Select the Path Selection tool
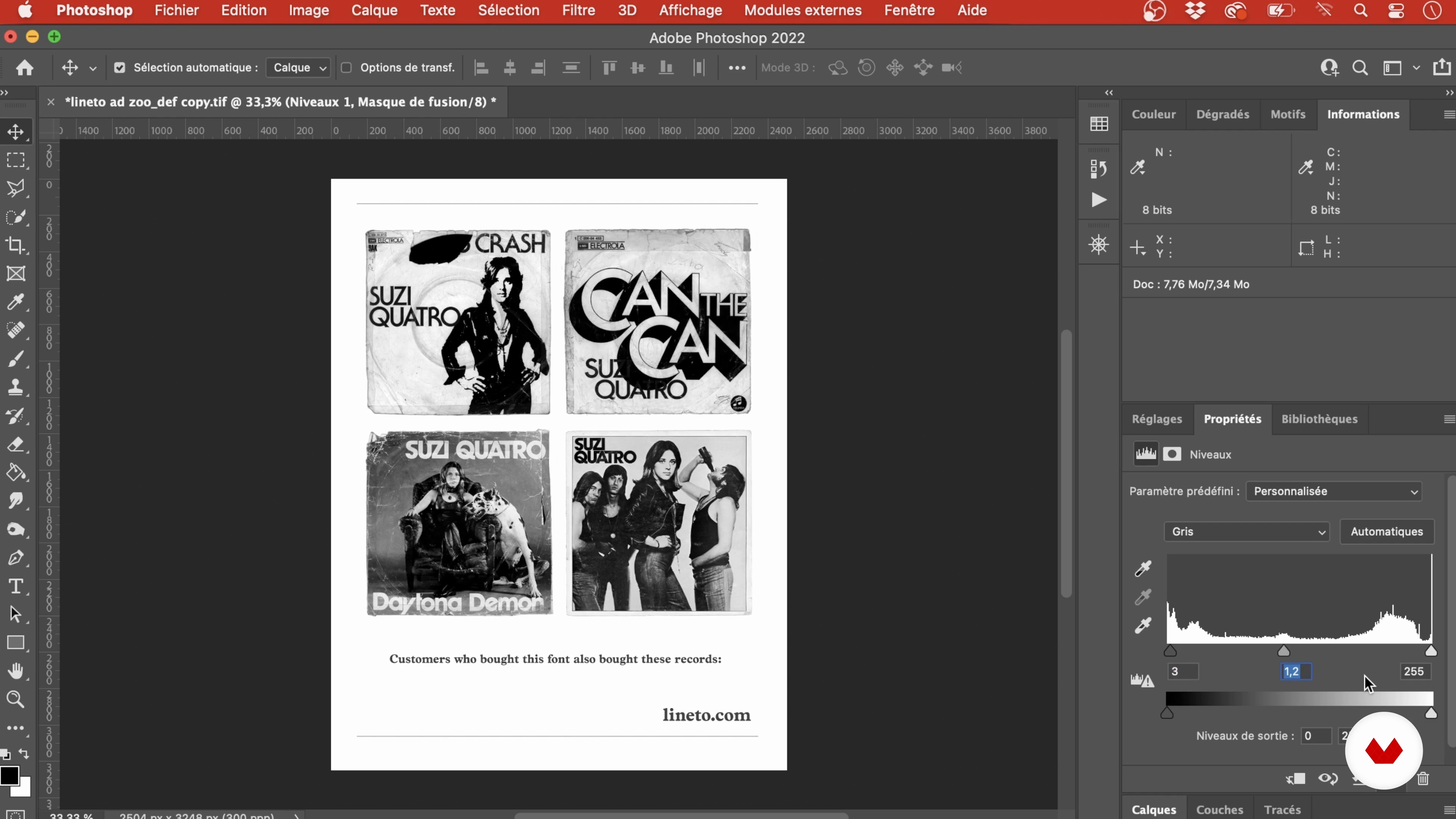Viewport: 1456px width, 819px height. pyautogui.click(x=16, y=615)
